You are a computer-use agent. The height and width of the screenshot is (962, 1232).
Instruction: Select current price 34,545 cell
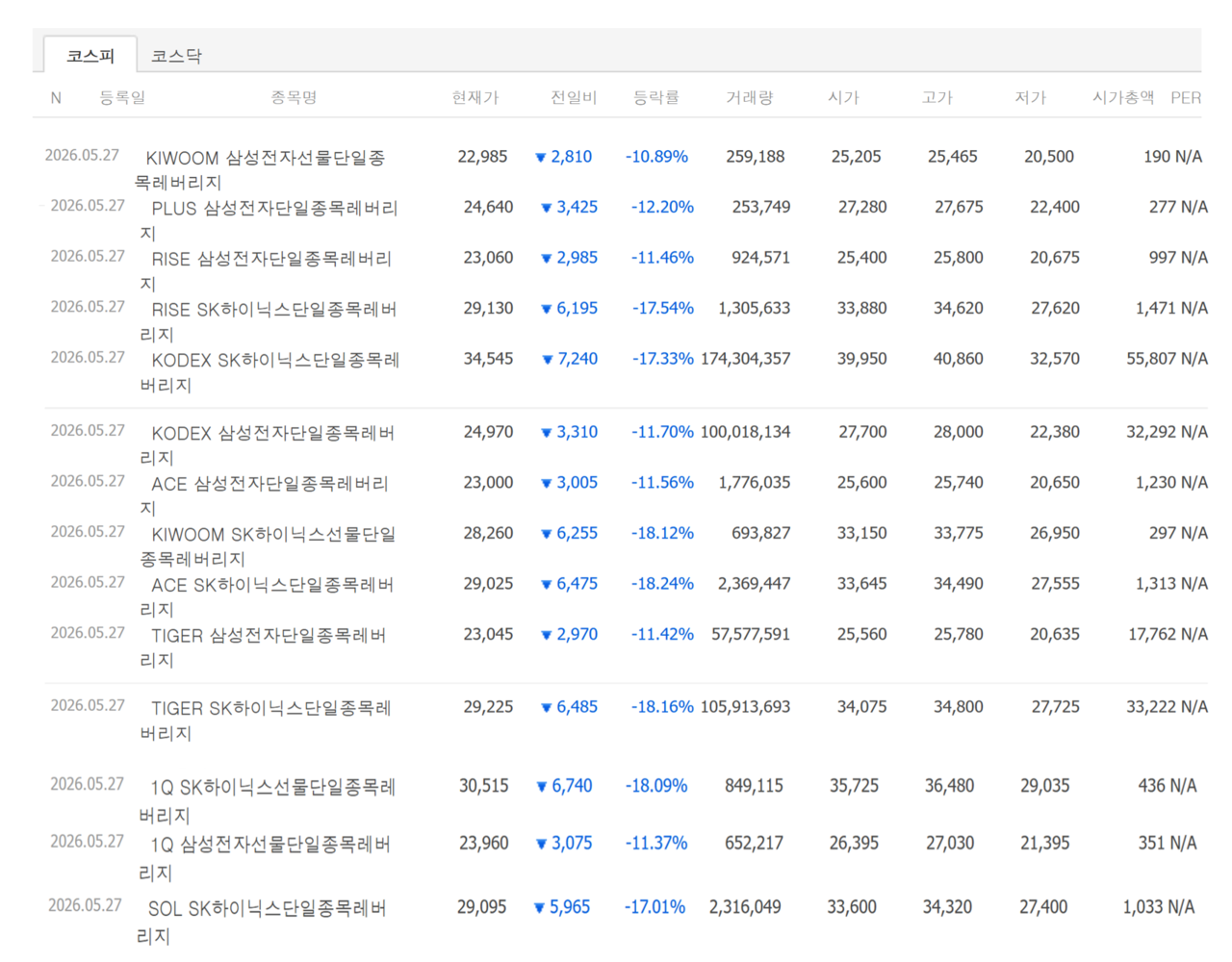488,359
